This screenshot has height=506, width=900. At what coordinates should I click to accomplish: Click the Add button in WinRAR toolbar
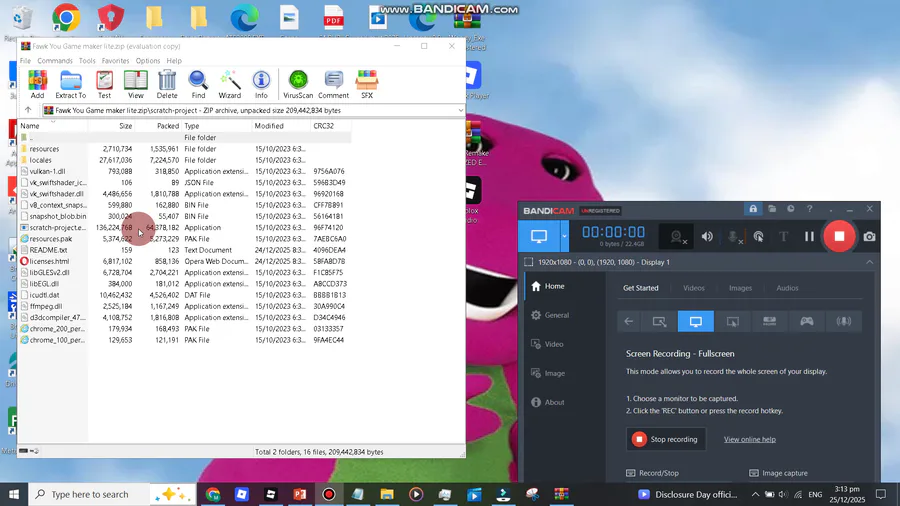pos(37,84)
